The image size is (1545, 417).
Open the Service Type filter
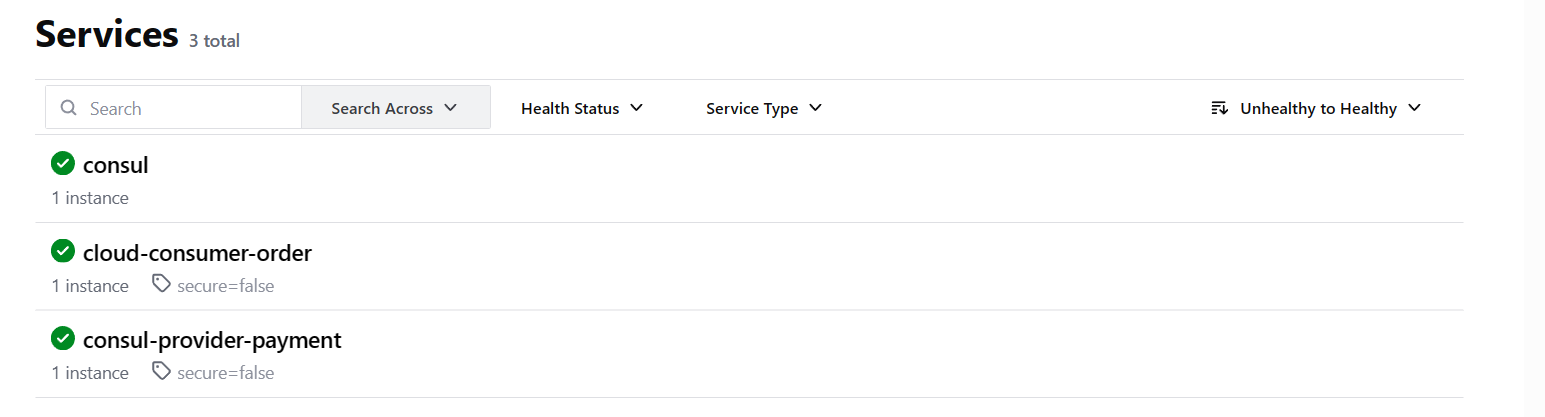click(x=763, y=108)
